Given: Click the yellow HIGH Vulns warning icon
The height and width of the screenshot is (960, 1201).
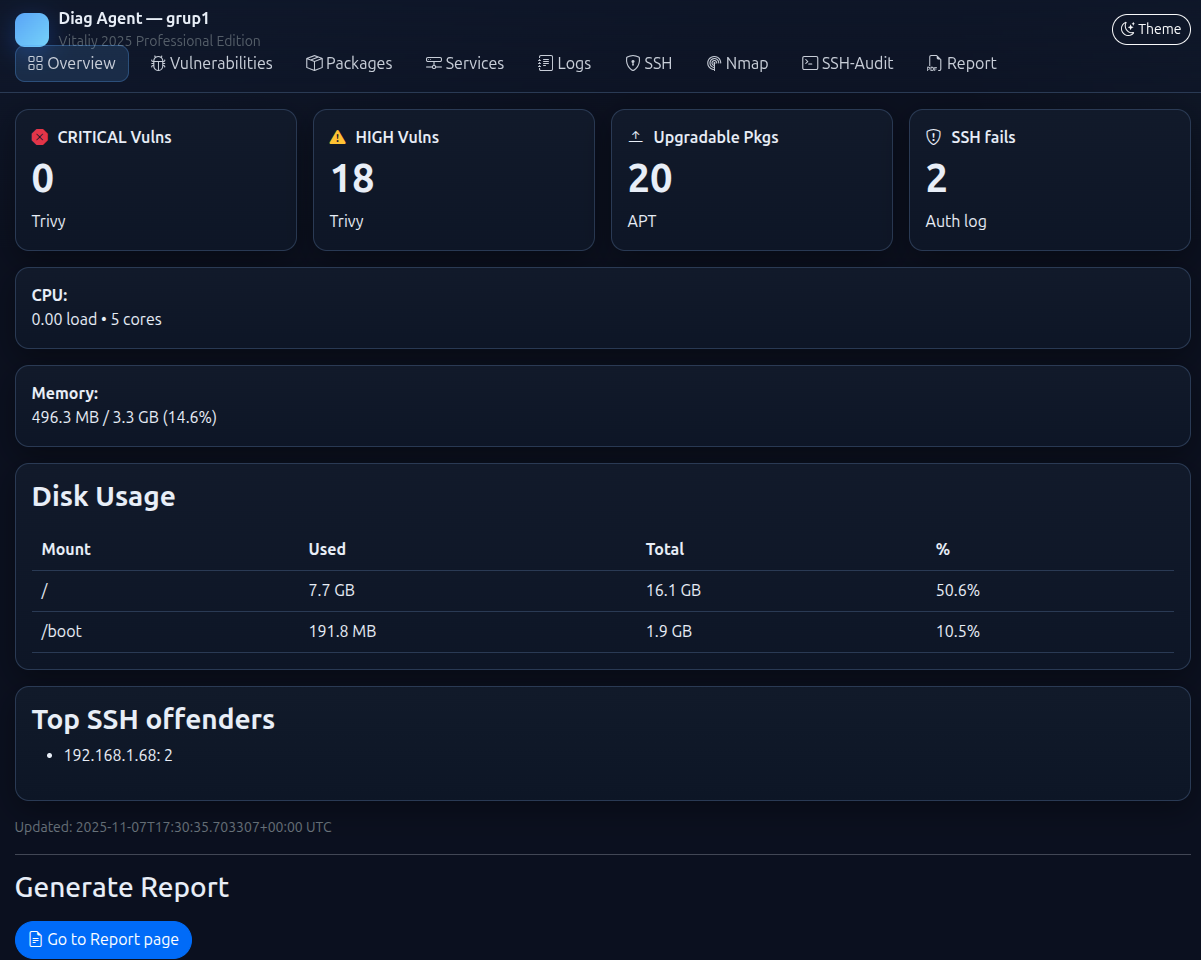Looking at the screenshot, I should point(338,137).
